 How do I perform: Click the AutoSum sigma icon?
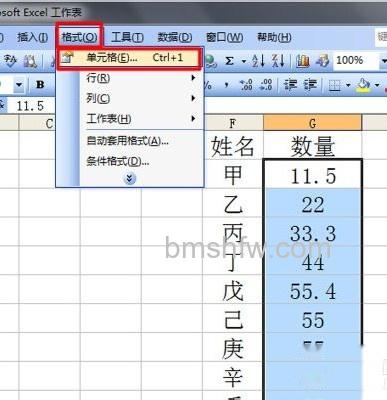pyautogui.click(x=229, y=61)
